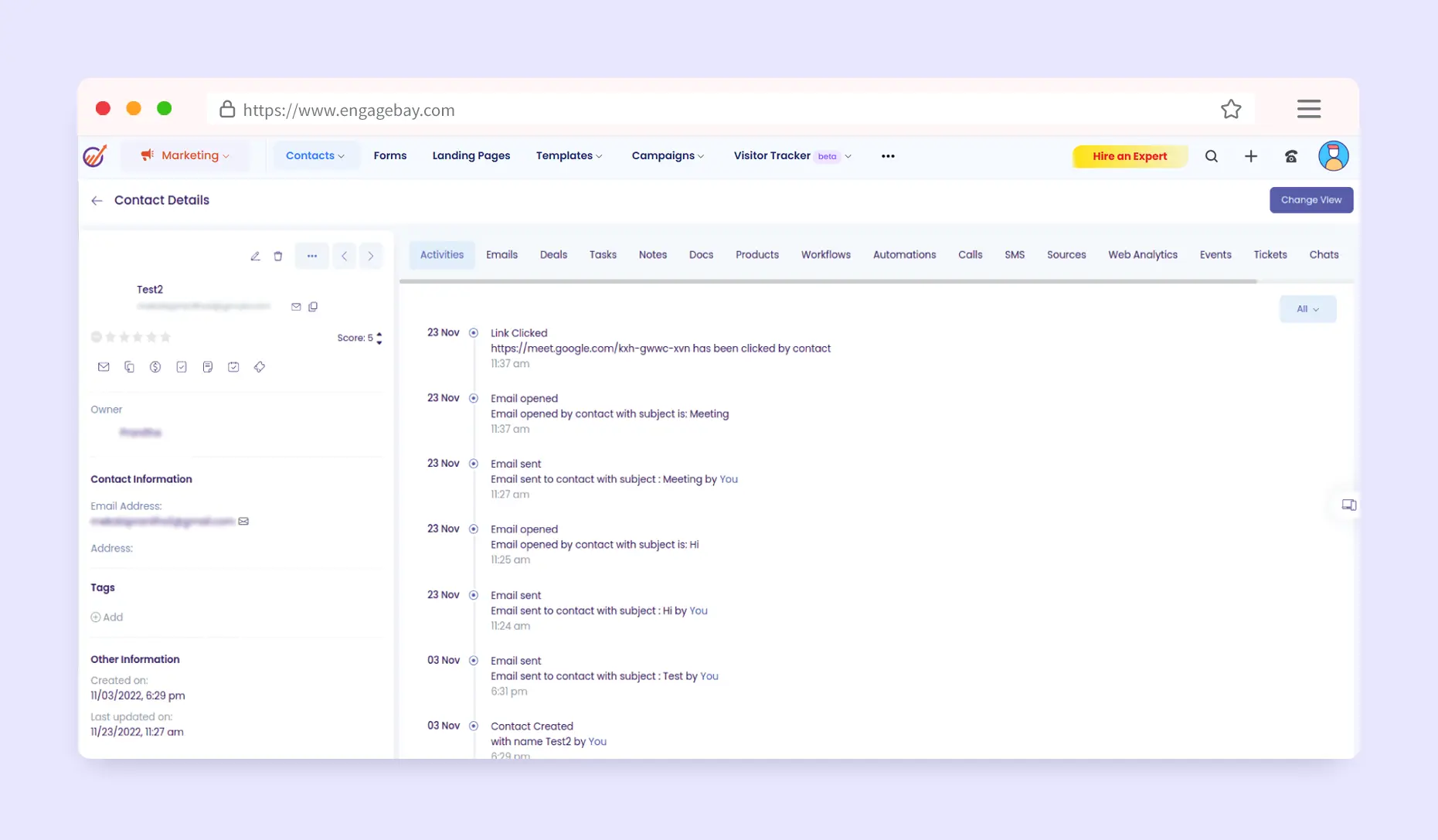
Task: Click the add note icon
Action: point(208,367)
